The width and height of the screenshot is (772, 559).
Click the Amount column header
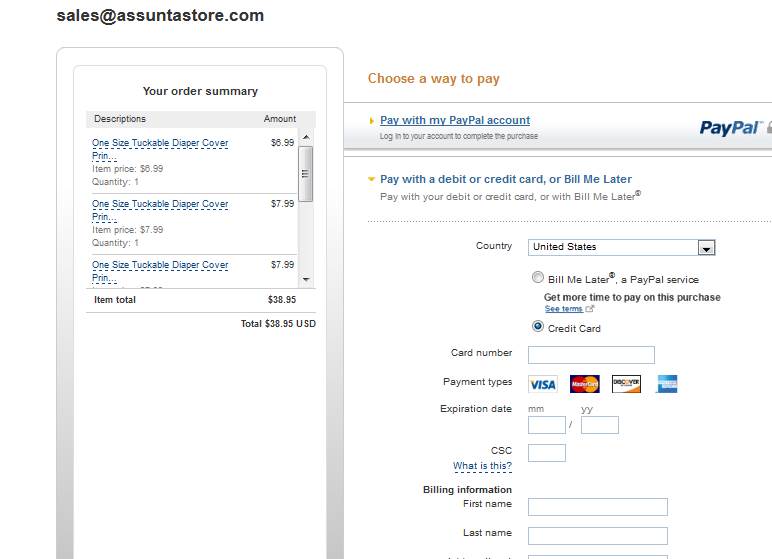[x=280, y=119]
